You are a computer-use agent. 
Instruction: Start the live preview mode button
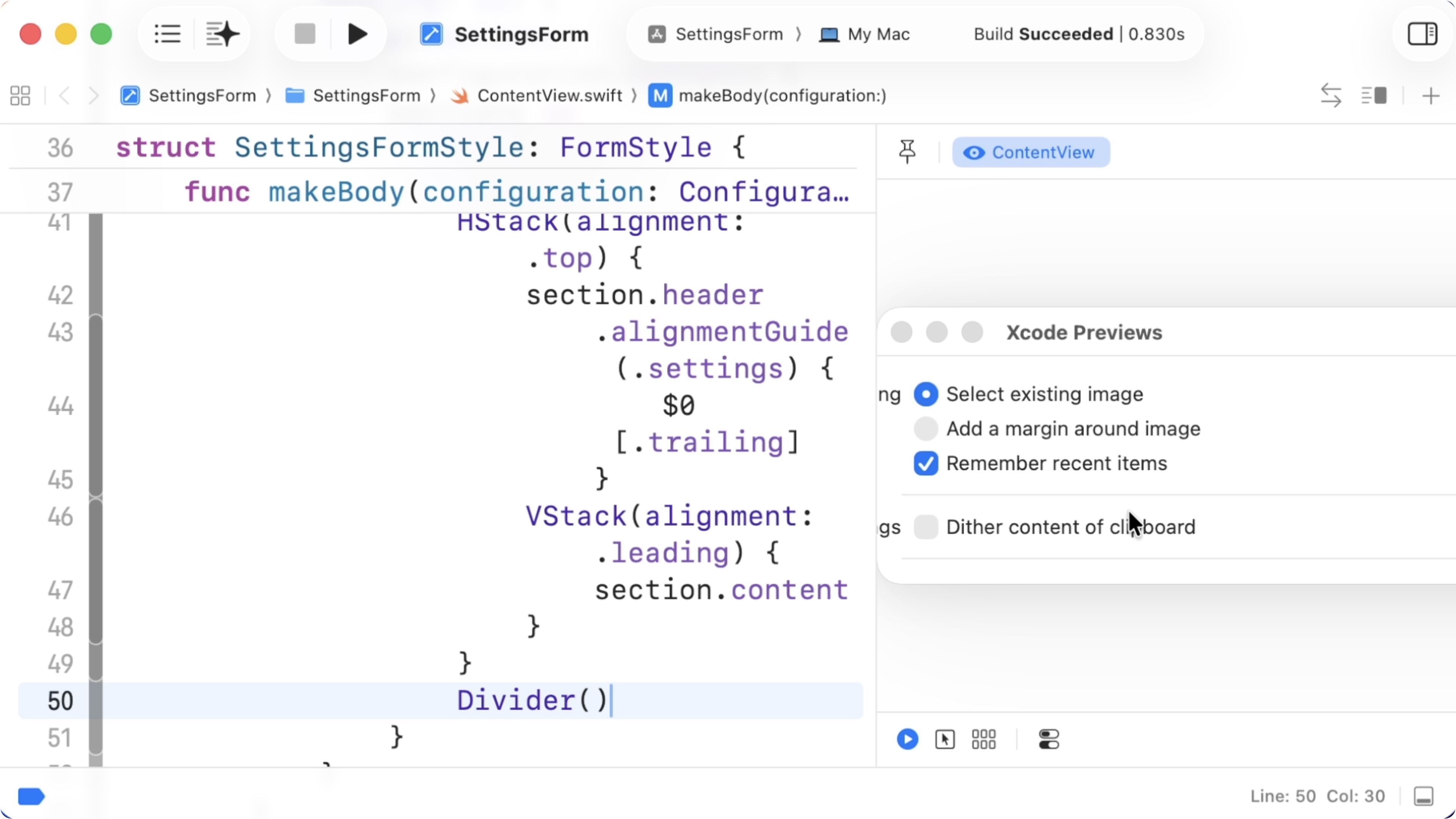(x=907, y=739)
